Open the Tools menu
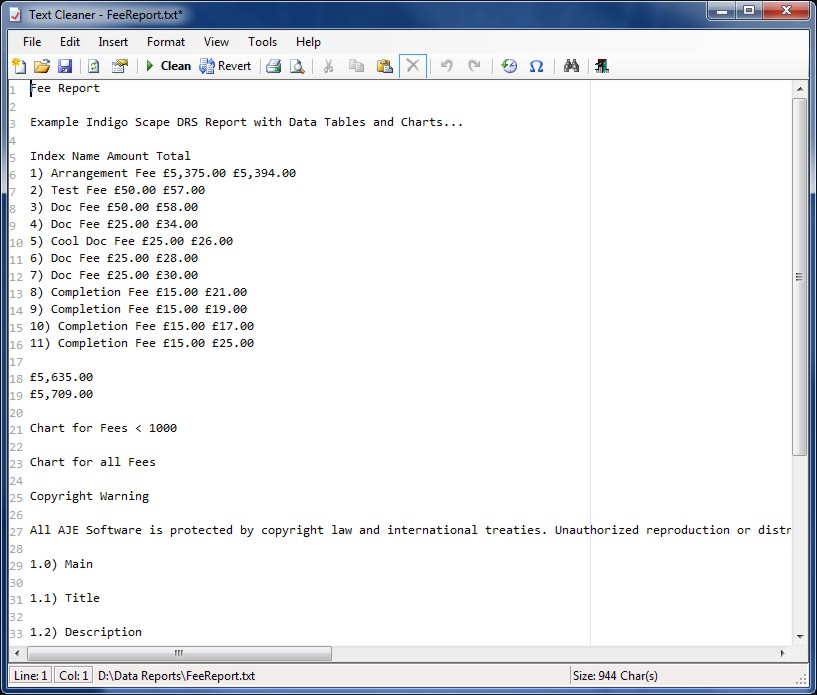This screenshot has width=817, height=695. pos(263,42)
